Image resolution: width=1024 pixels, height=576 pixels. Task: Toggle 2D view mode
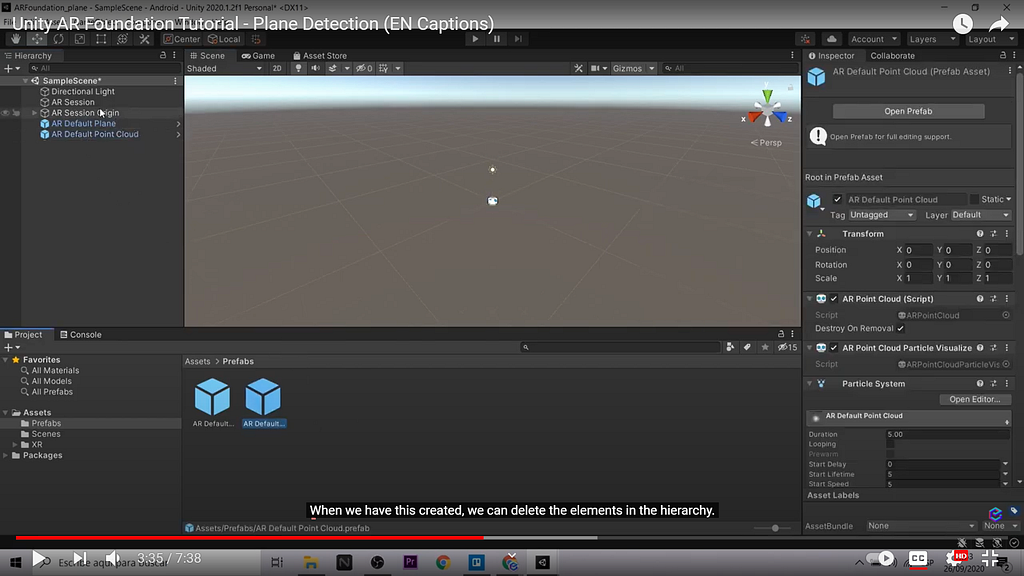pyautogui.click(x=277, y=68)
